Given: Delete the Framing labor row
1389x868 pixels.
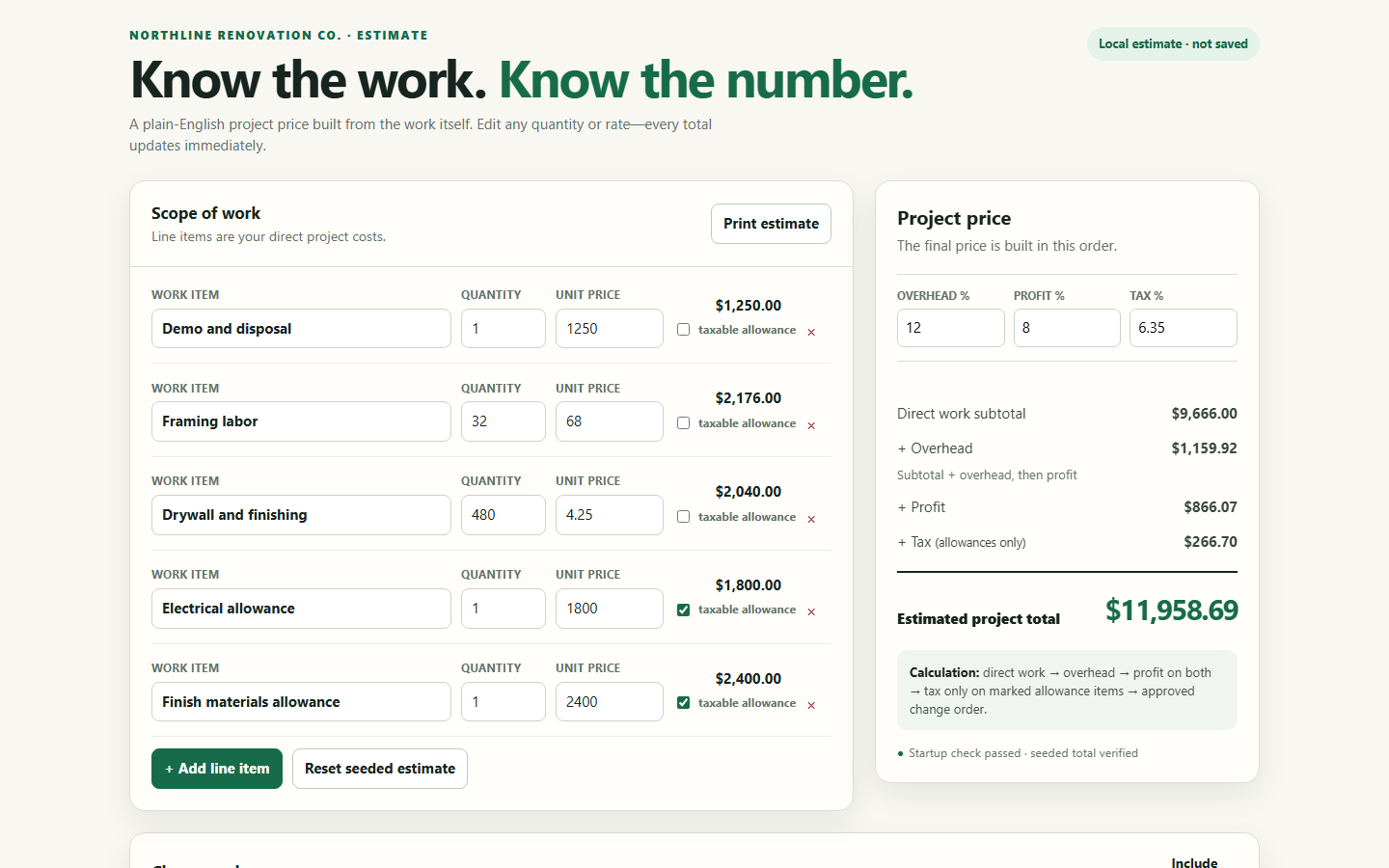Looking at the screenshot, I should click(811, 425).
